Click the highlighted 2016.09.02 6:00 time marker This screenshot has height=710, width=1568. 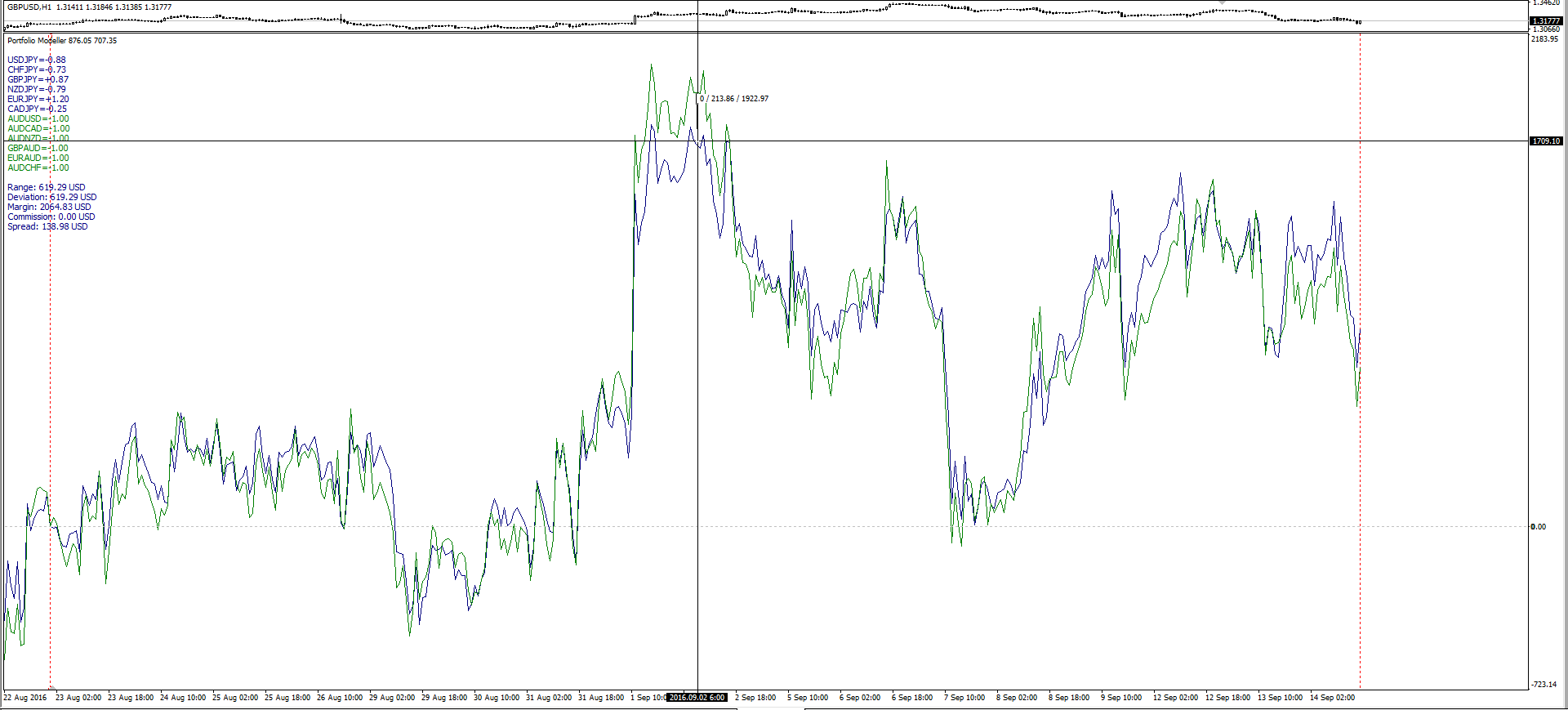click(697, 698)
